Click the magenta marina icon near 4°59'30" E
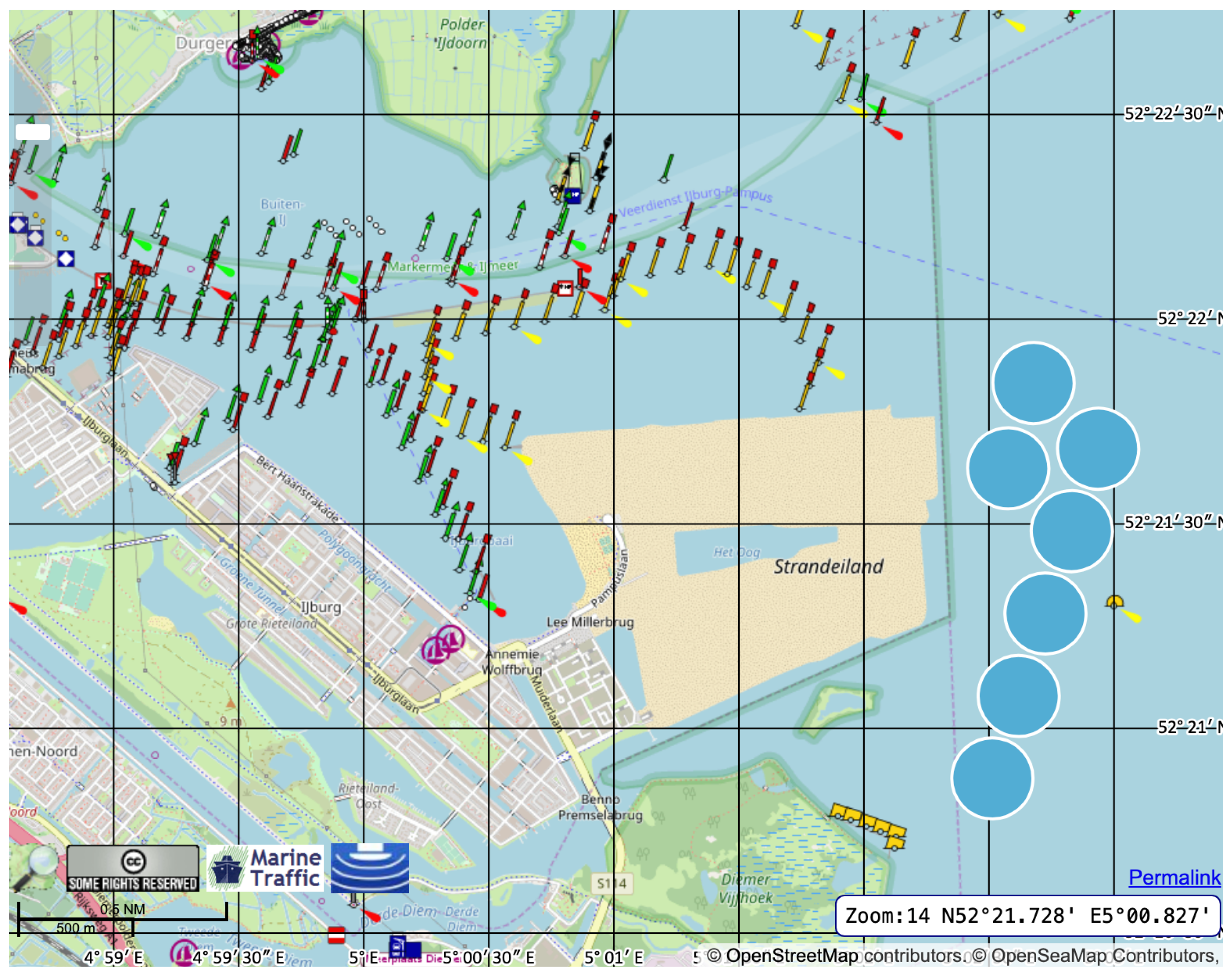The image size is (1232, 975). point(183,953)
